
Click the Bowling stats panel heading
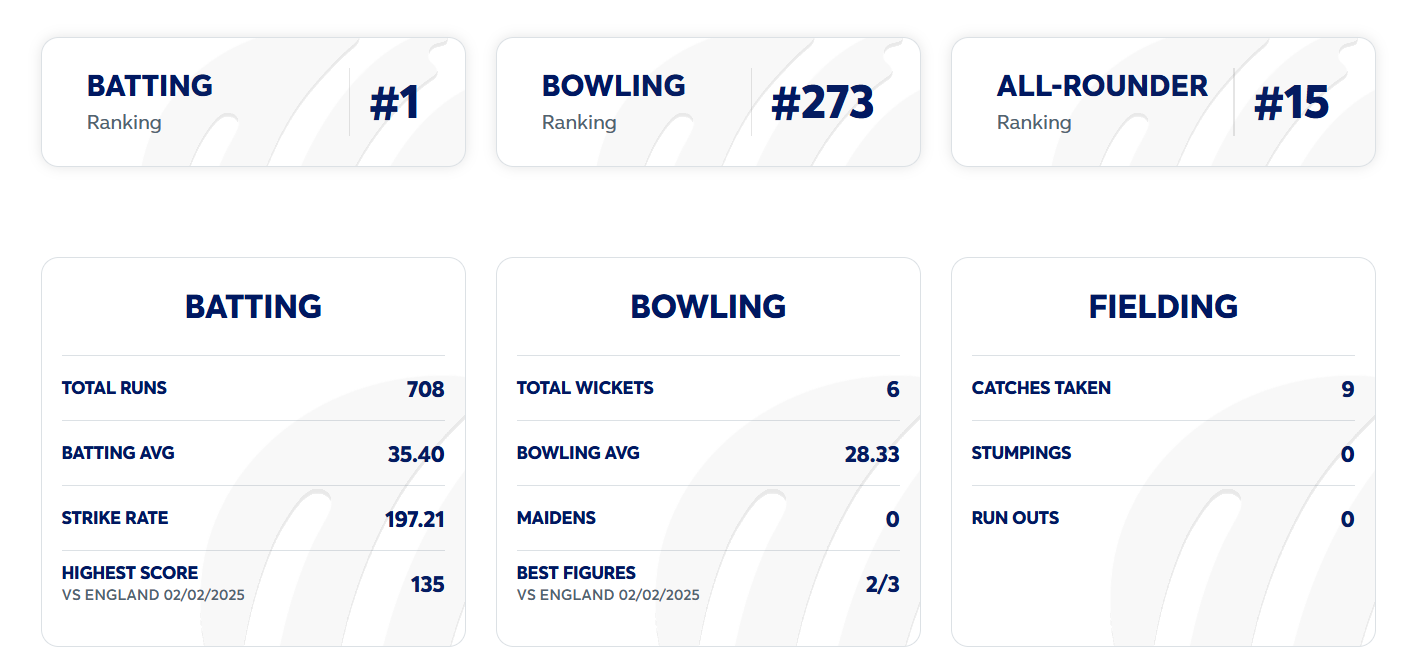point(708,306)
